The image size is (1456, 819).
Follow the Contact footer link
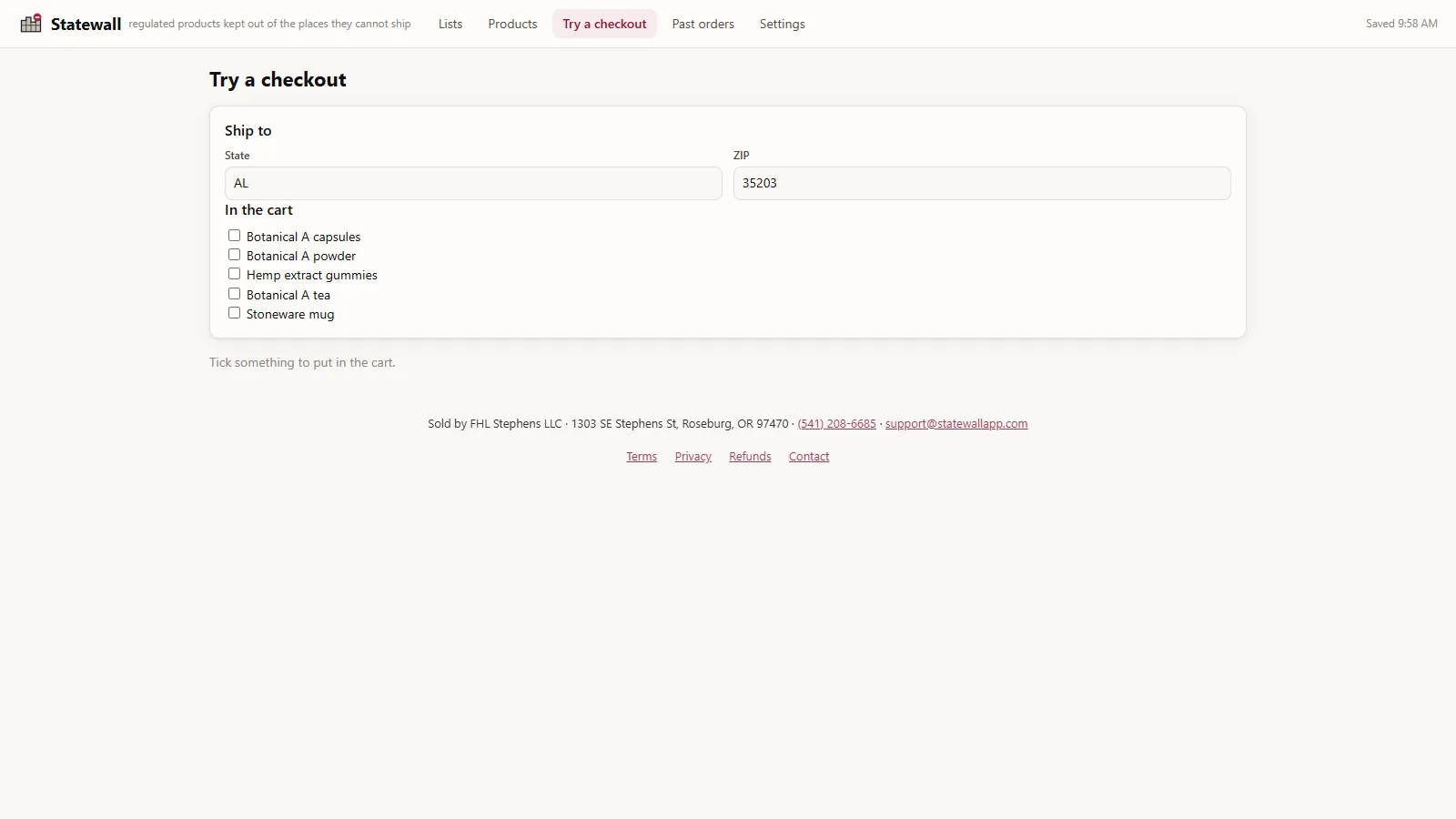(x=809, y=457)
